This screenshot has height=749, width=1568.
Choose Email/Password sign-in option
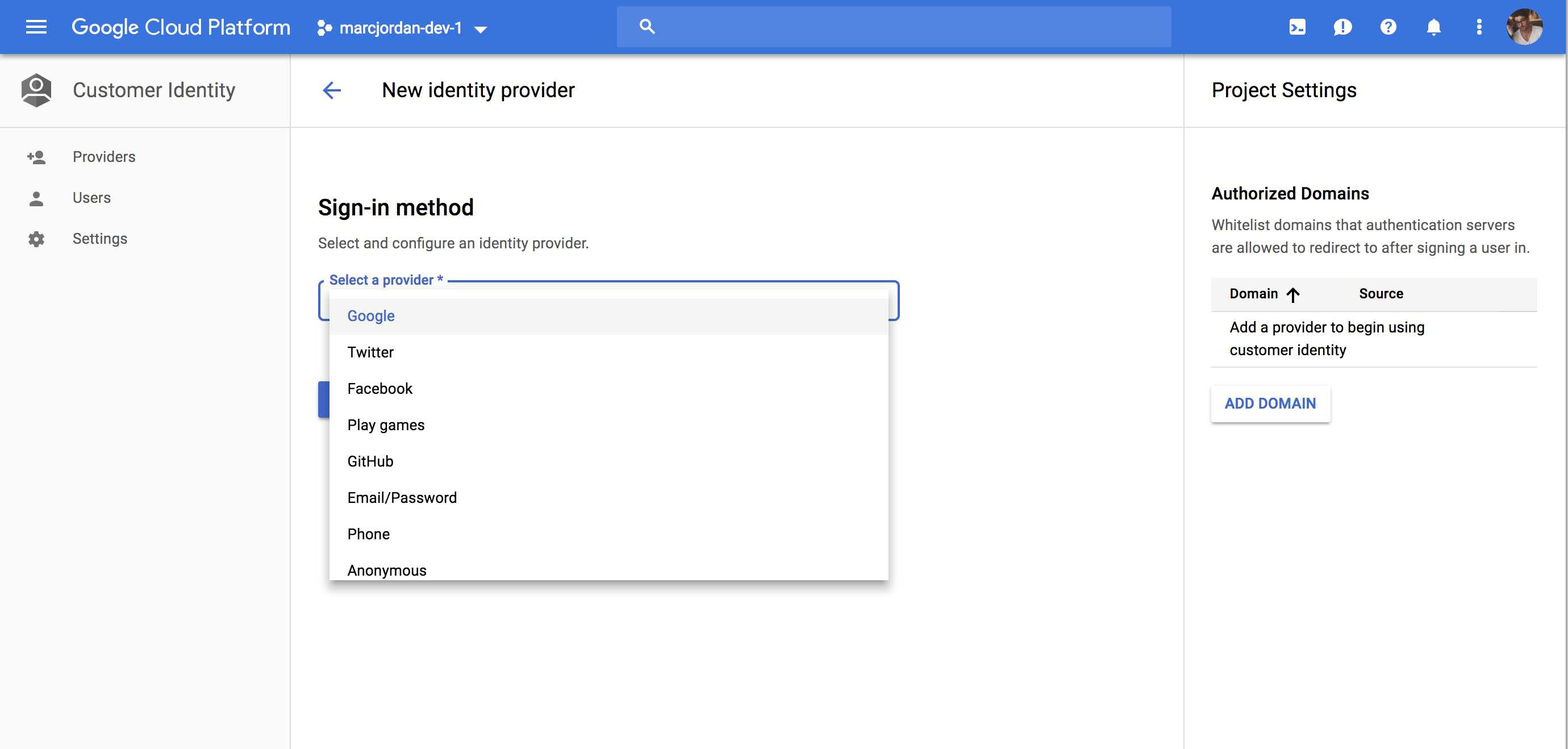coord(402,497)
